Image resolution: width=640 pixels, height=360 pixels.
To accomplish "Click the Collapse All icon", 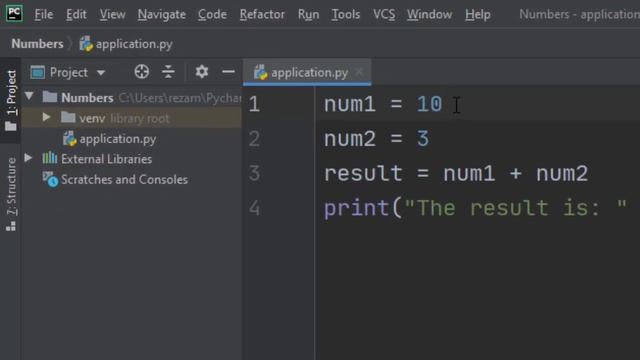I will (168, 72).
